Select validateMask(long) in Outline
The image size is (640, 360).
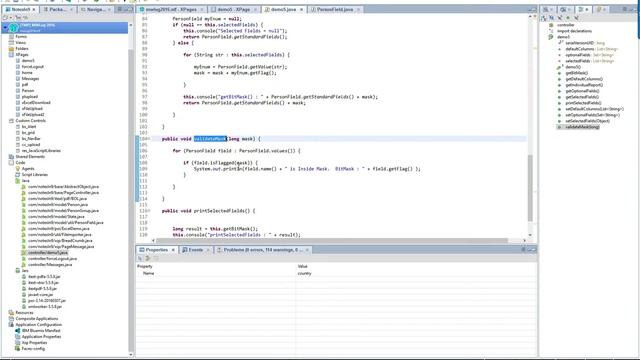tap(582, 127)
